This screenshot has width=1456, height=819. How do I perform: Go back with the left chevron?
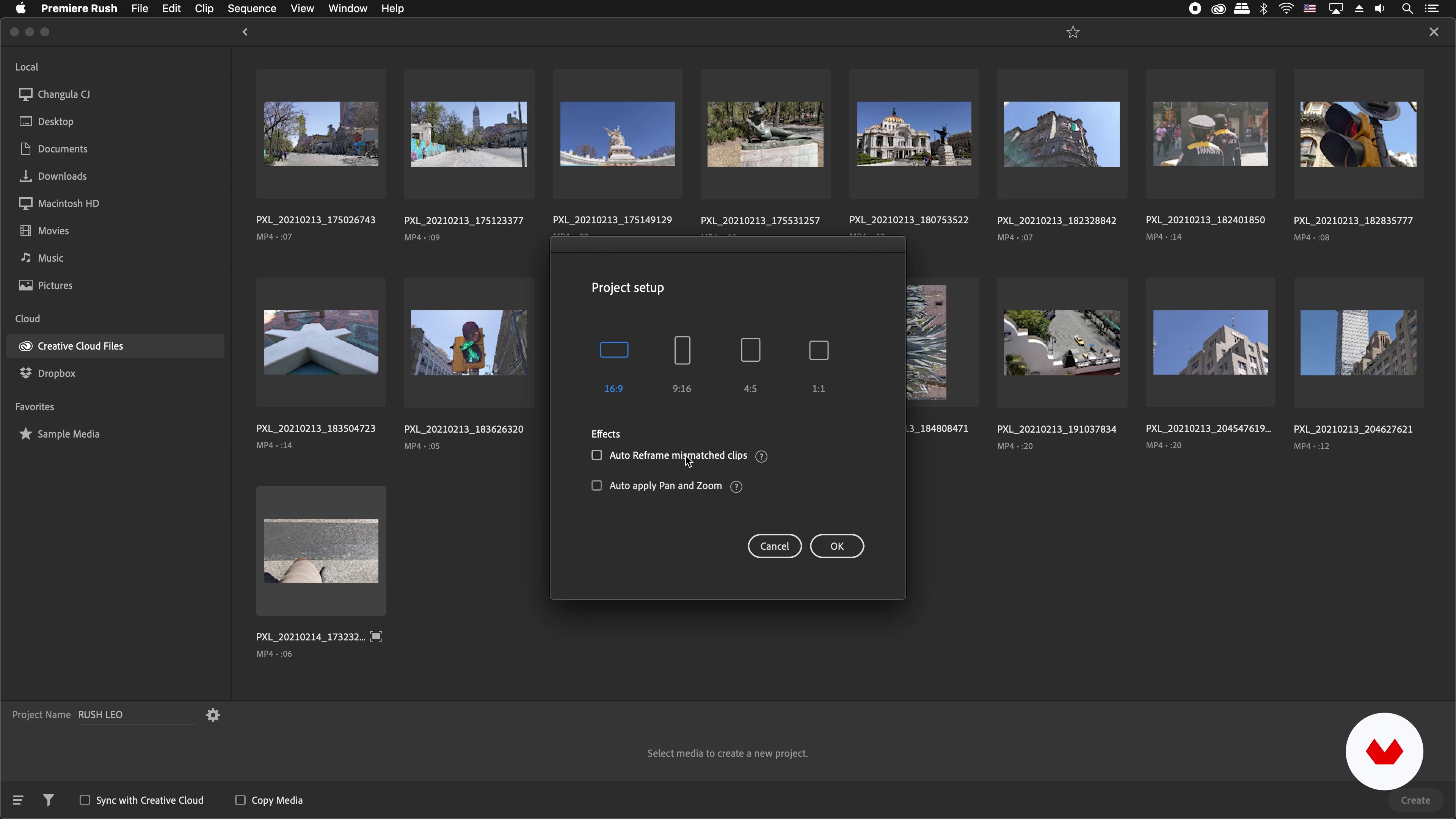pos(245,32)
